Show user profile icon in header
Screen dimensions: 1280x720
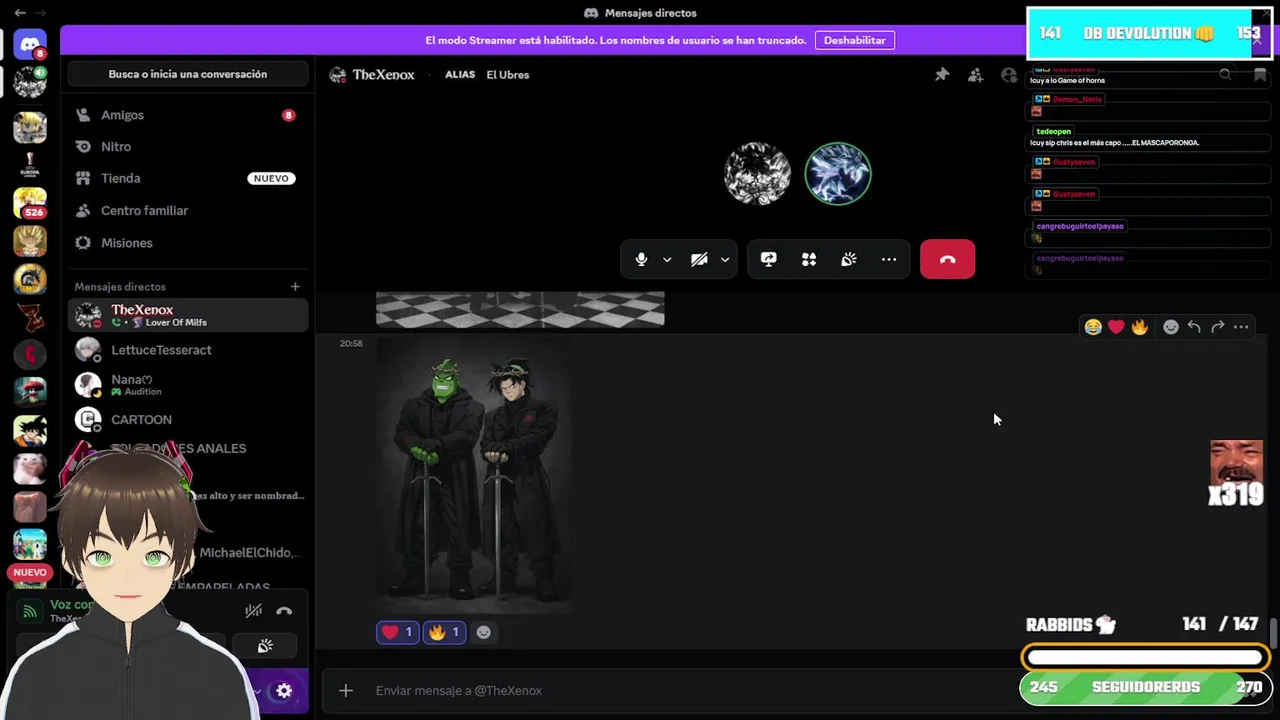(x=1009, y=74)
